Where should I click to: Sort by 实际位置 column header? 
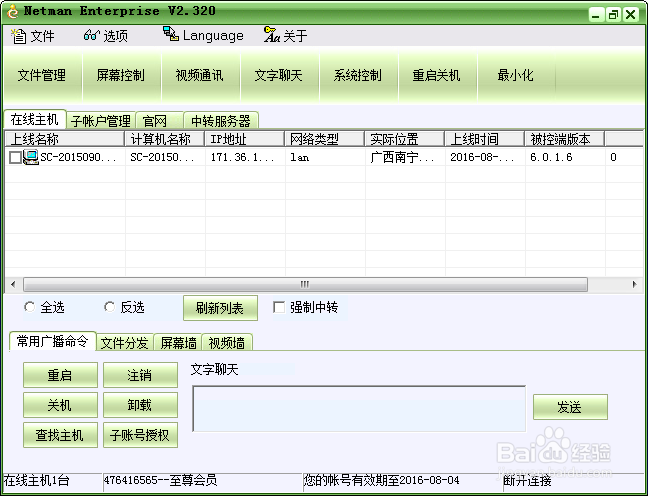click(x=405, y=139)
